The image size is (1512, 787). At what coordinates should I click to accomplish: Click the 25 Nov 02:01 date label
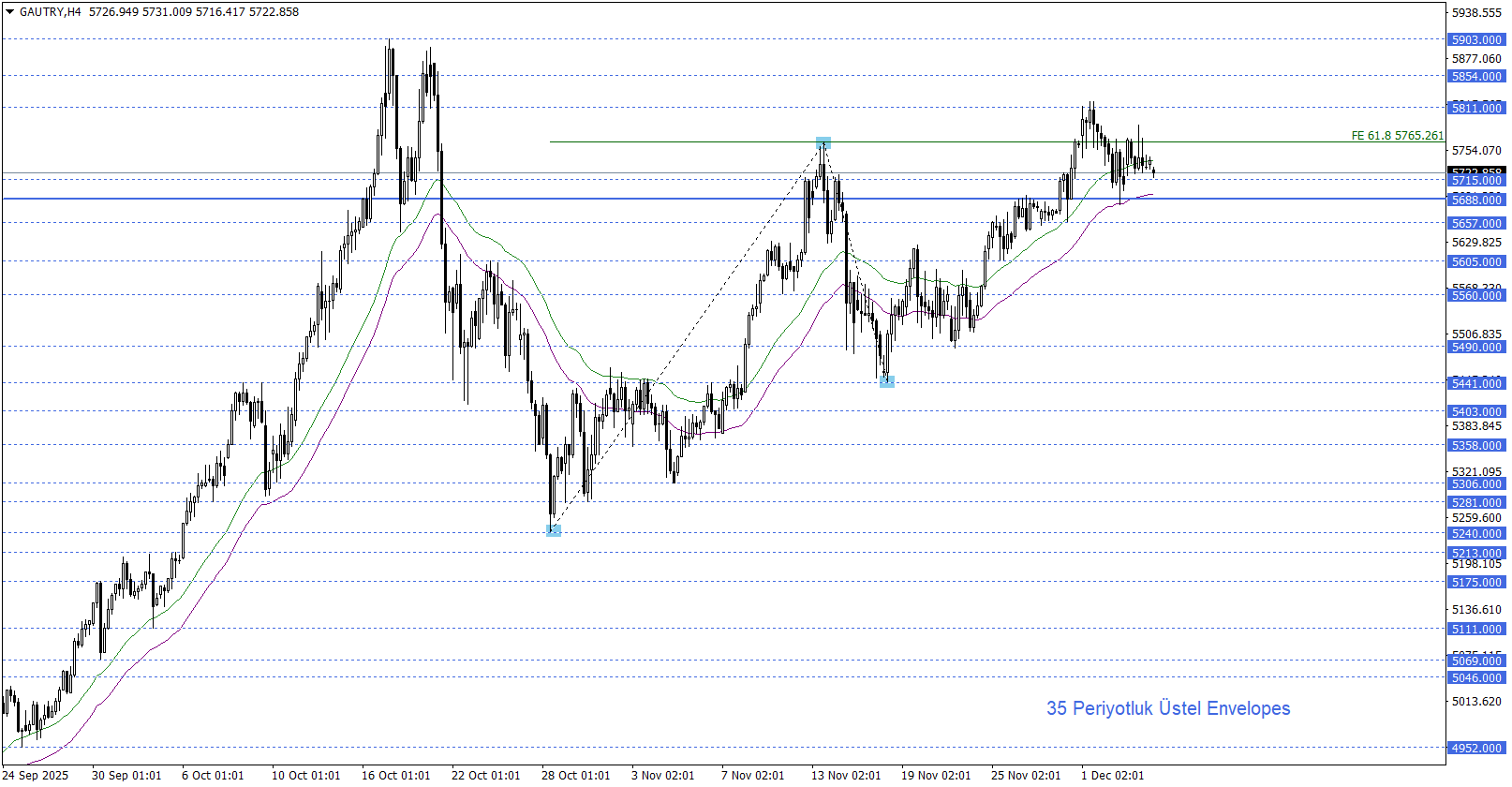click(1026, 775)
